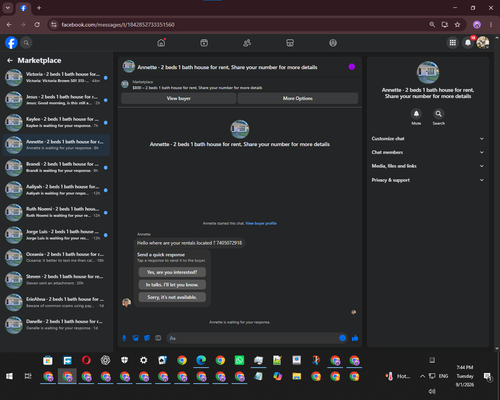Screen dimensions: 500x400
Task: Open browser zoom magnifier in address bar
Action: [x=432, y=25]
